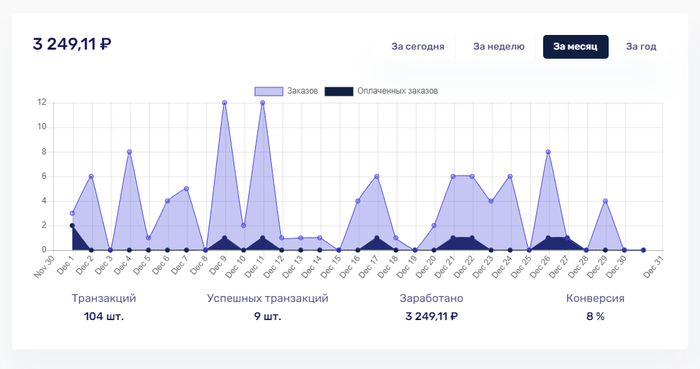Click the 8 % conversion value

595,316
